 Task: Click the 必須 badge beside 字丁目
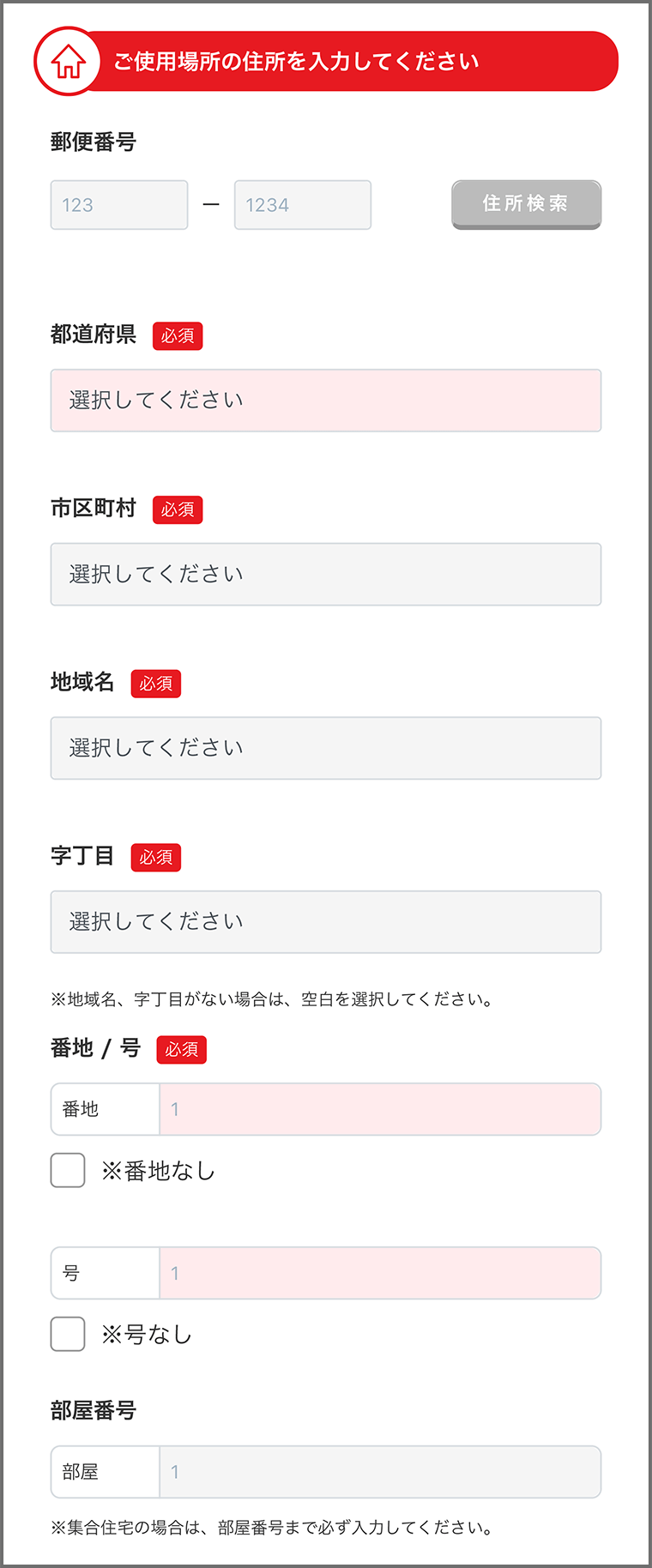coord(156,857)
